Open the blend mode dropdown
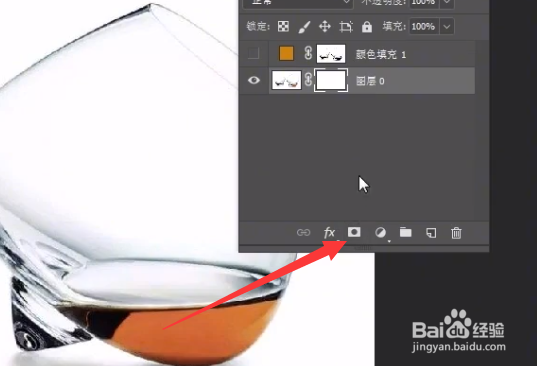 [298, 3]
